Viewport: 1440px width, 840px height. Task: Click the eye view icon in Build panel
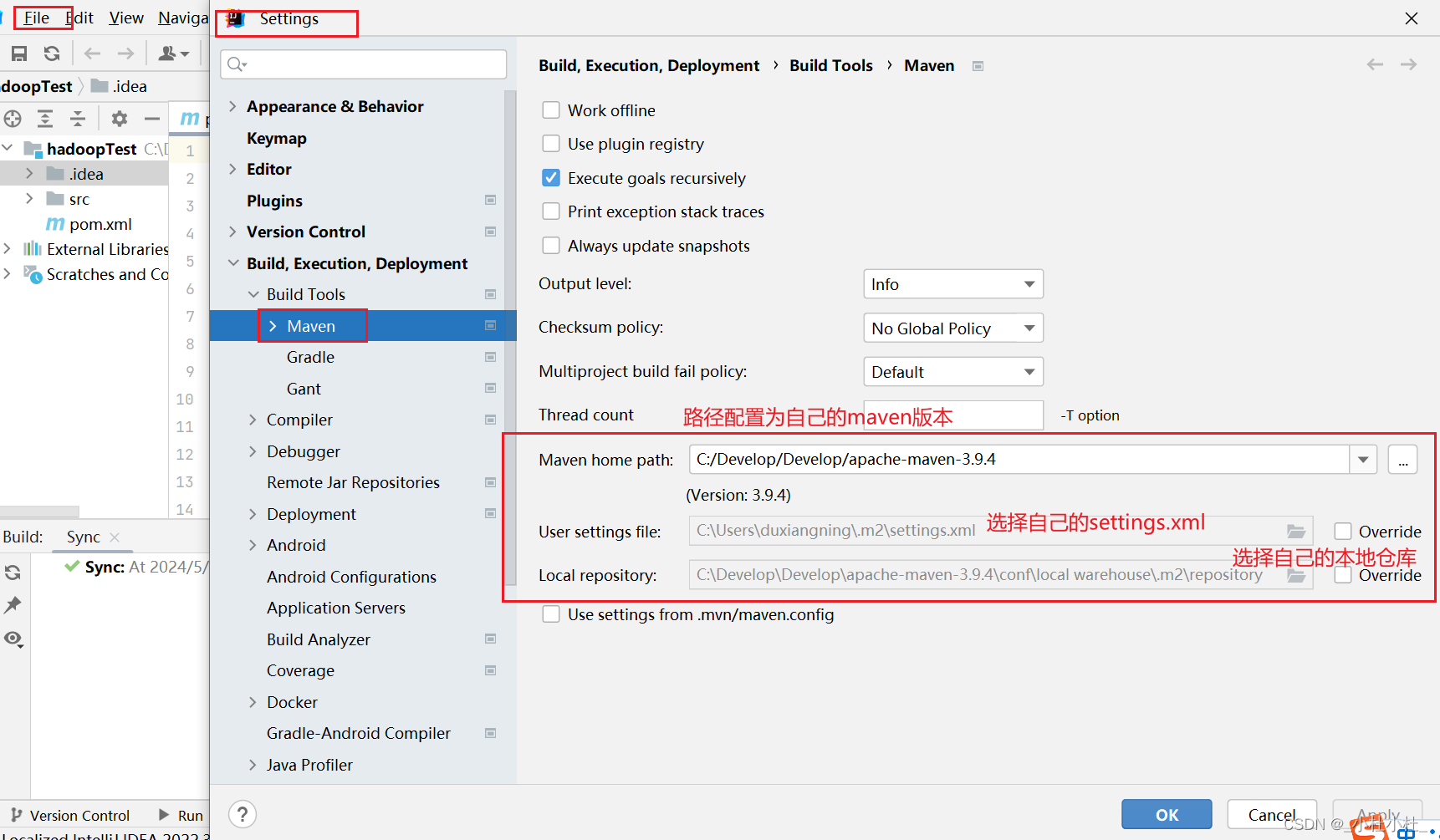(x=13, y=639)
